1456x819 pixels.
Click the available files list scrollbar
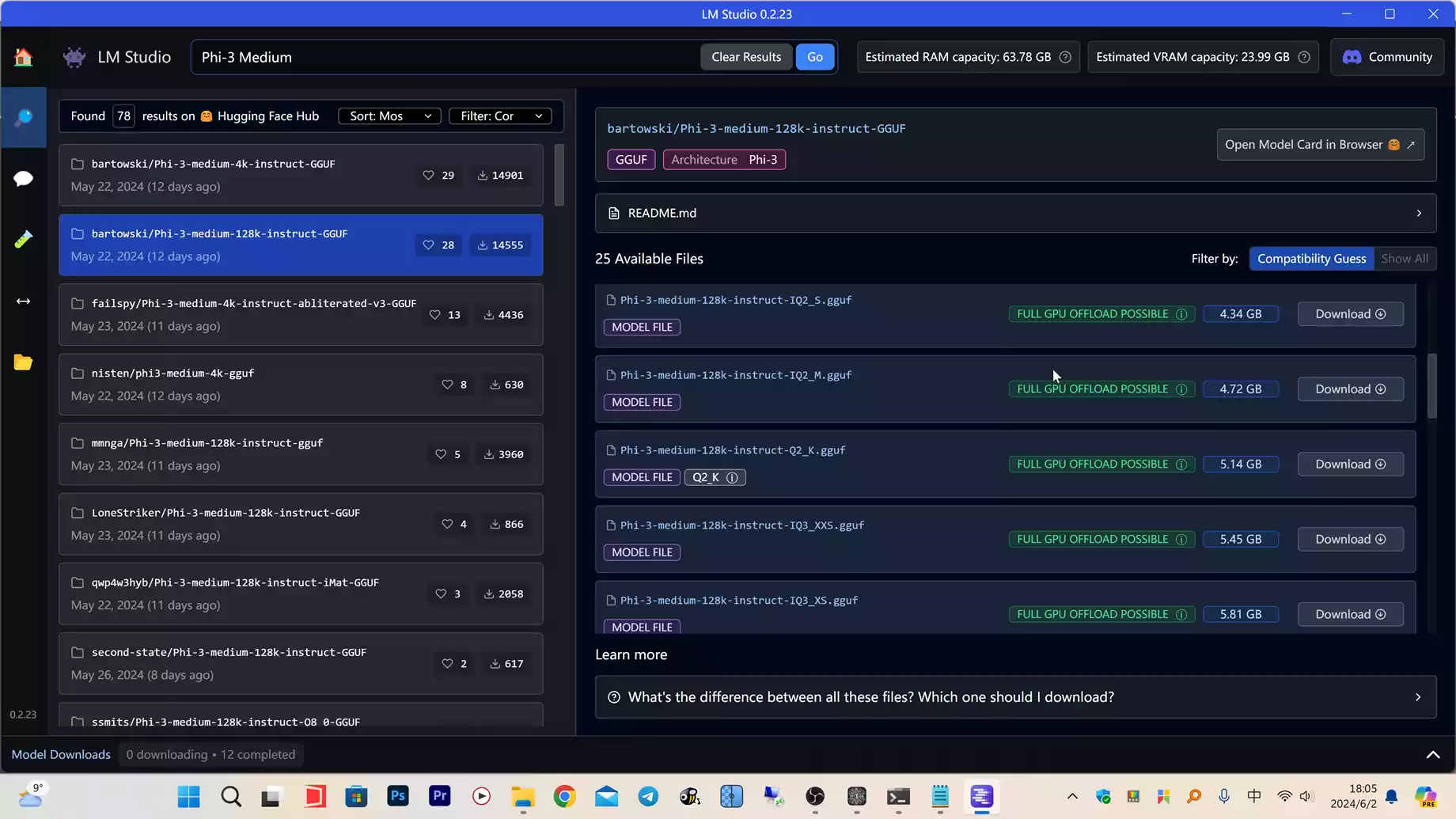tap(1431, 386)
